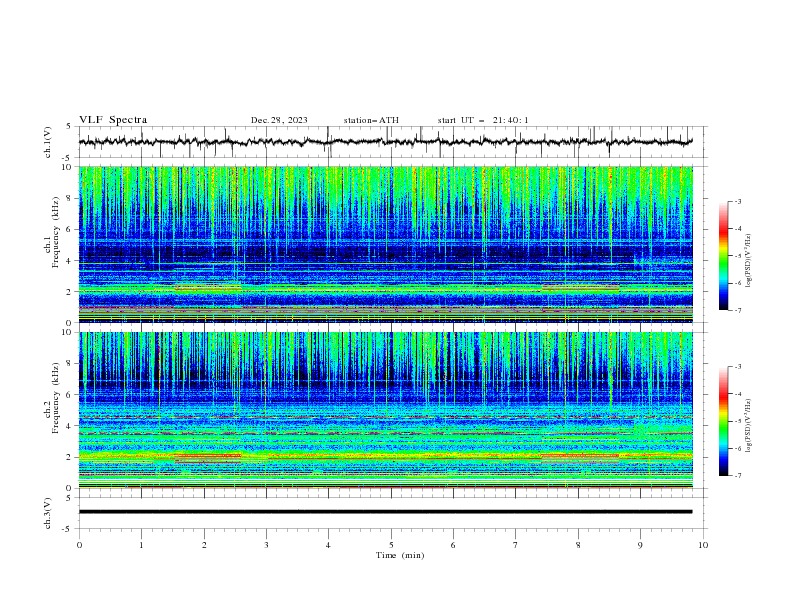Click the ch.2 spectrogram color bar
Viewport: 792px width, 612px height.
pos(723,421)
